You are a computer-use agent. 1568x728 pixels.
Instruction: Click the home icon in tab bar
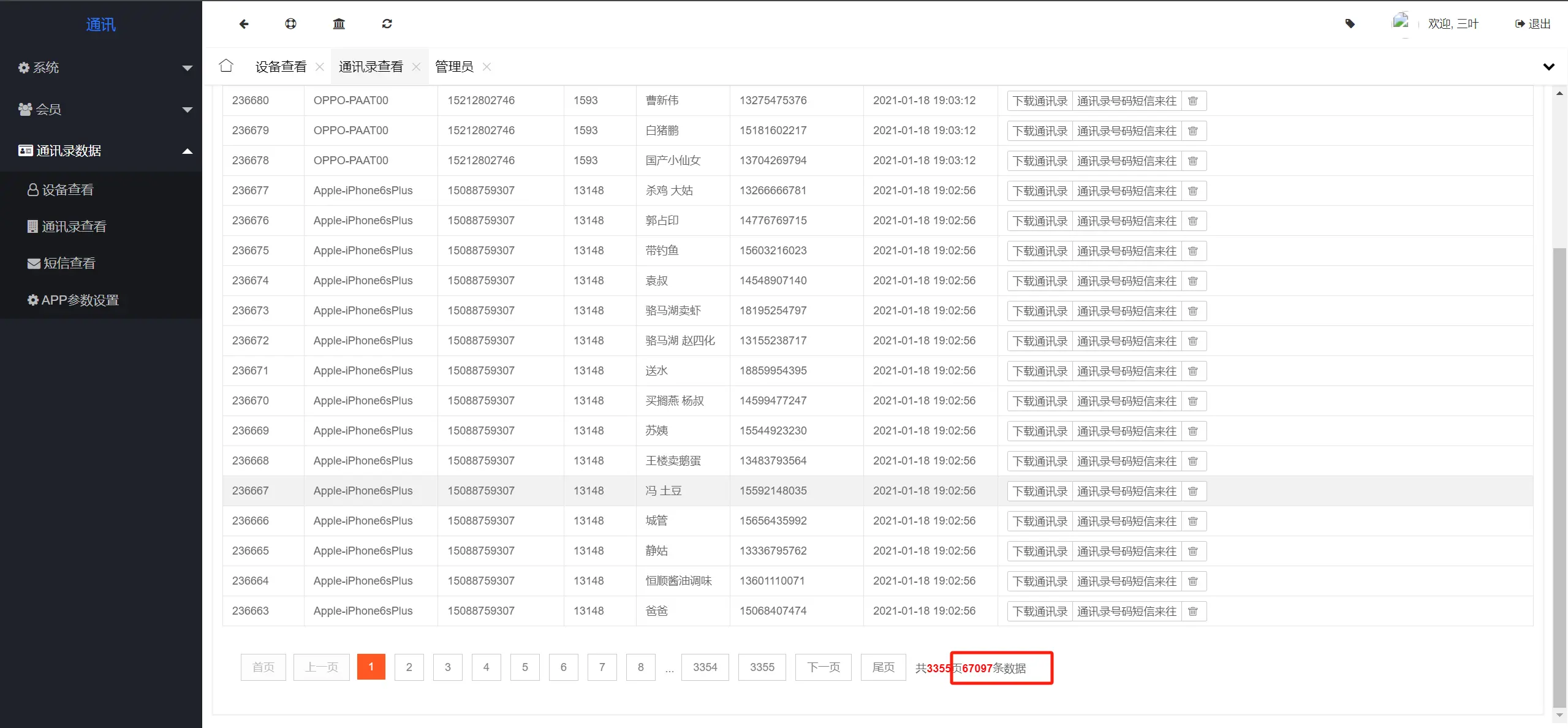point(226,66)
